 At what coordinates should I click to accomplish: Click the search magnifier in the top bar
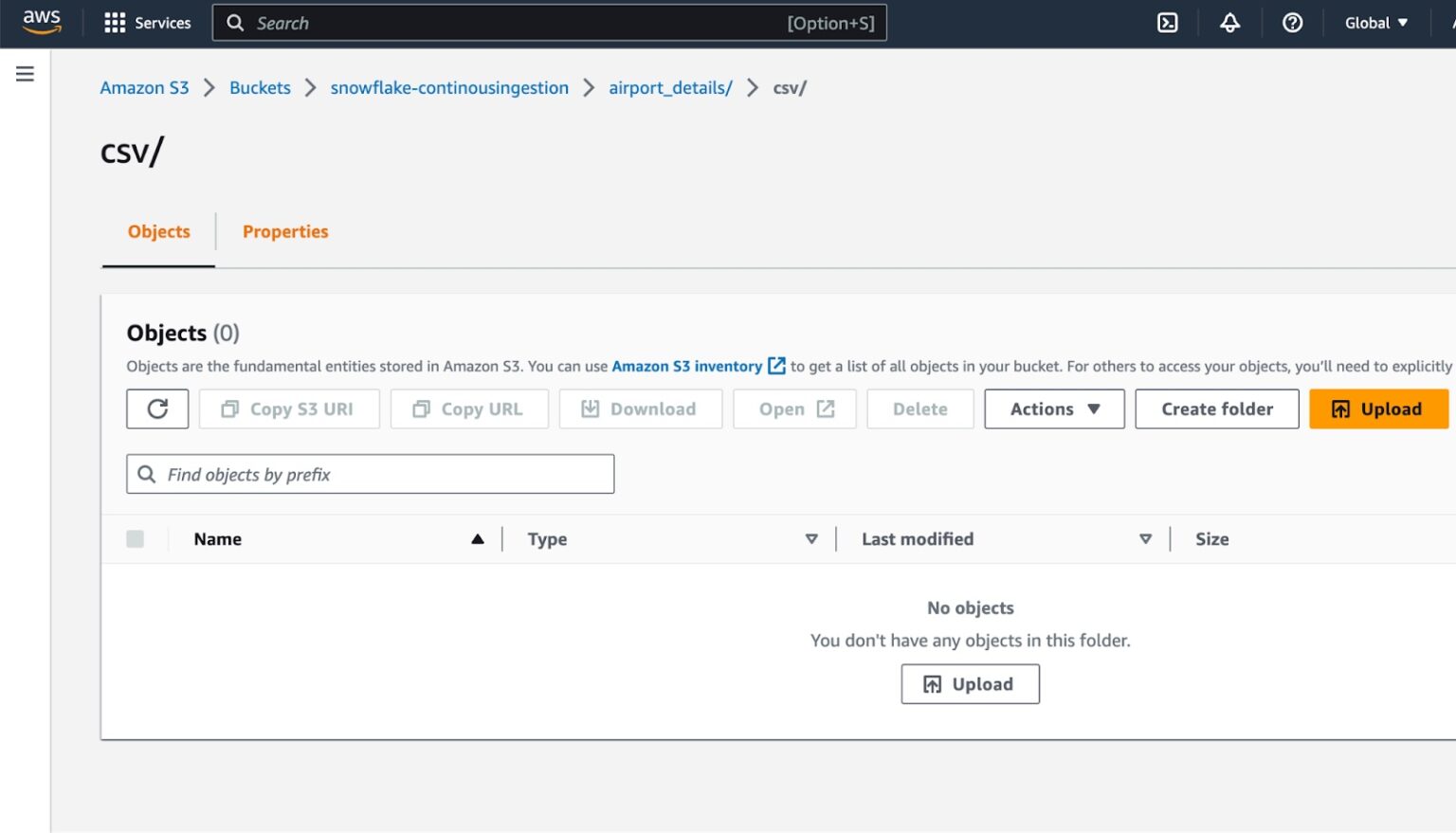[234, 23]
